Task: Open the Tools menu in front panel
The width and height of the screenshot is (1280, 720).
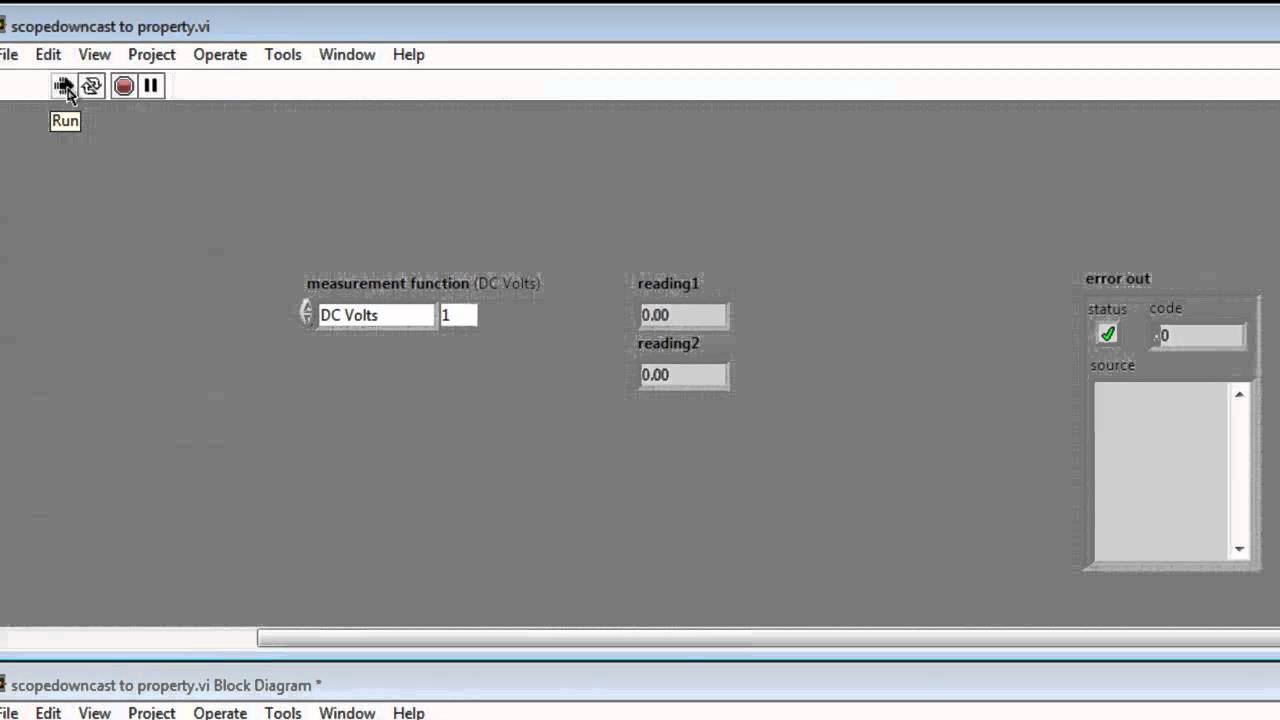Action: pyautogui.click(x=283, y=55)
